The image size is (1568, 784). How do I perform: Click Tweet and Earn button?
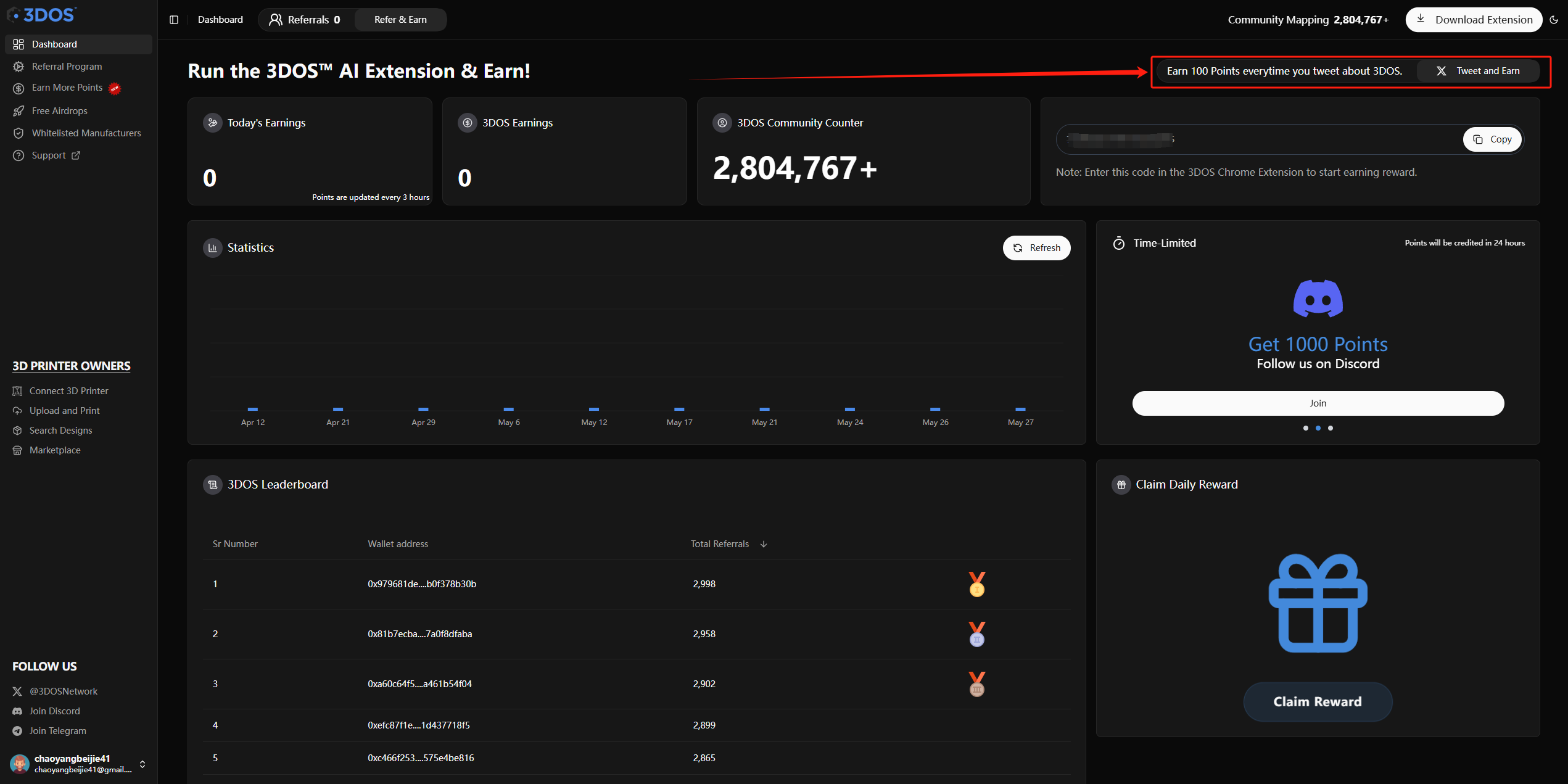1478,71
